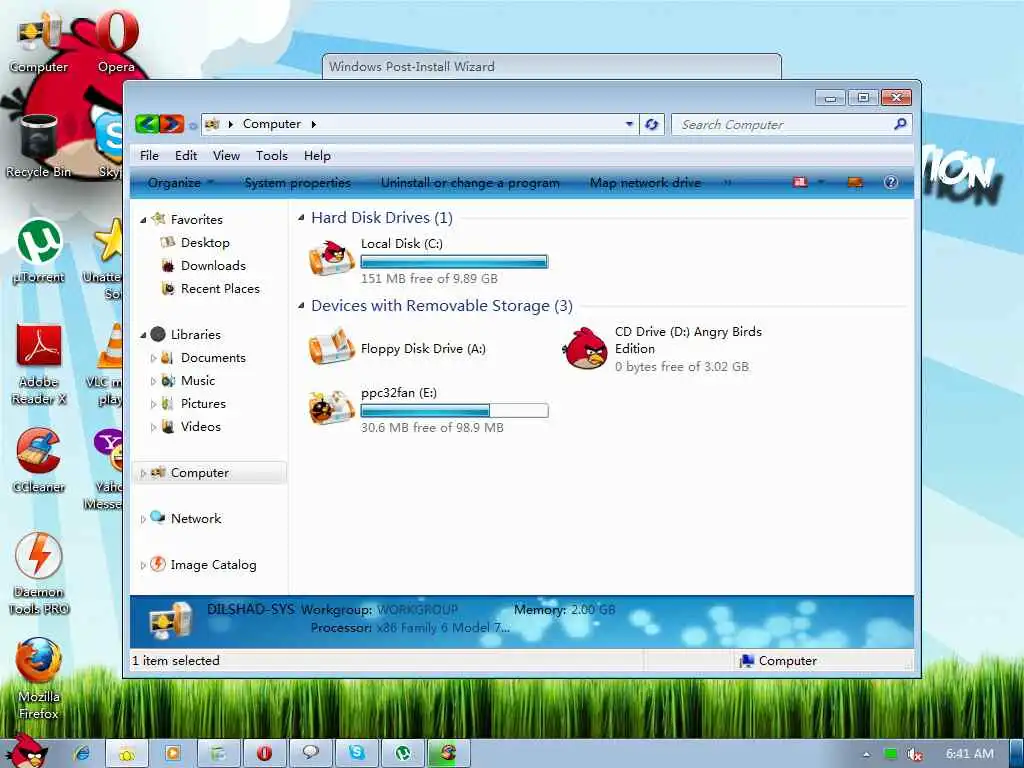Click the search magnifier icon
The height and width of the screenshot is (768, 1024).
click(x=900, y=123)
